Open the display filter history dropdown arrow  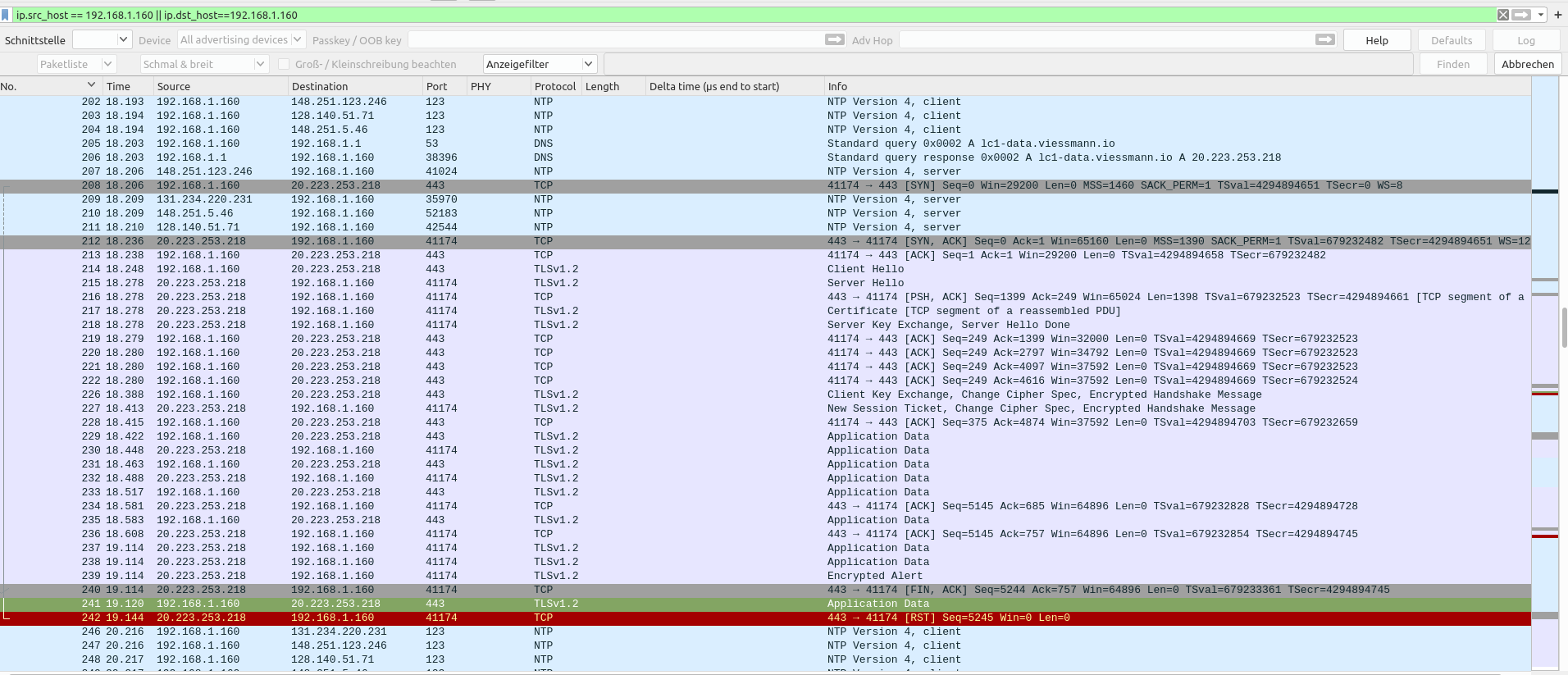(1541, 15)
